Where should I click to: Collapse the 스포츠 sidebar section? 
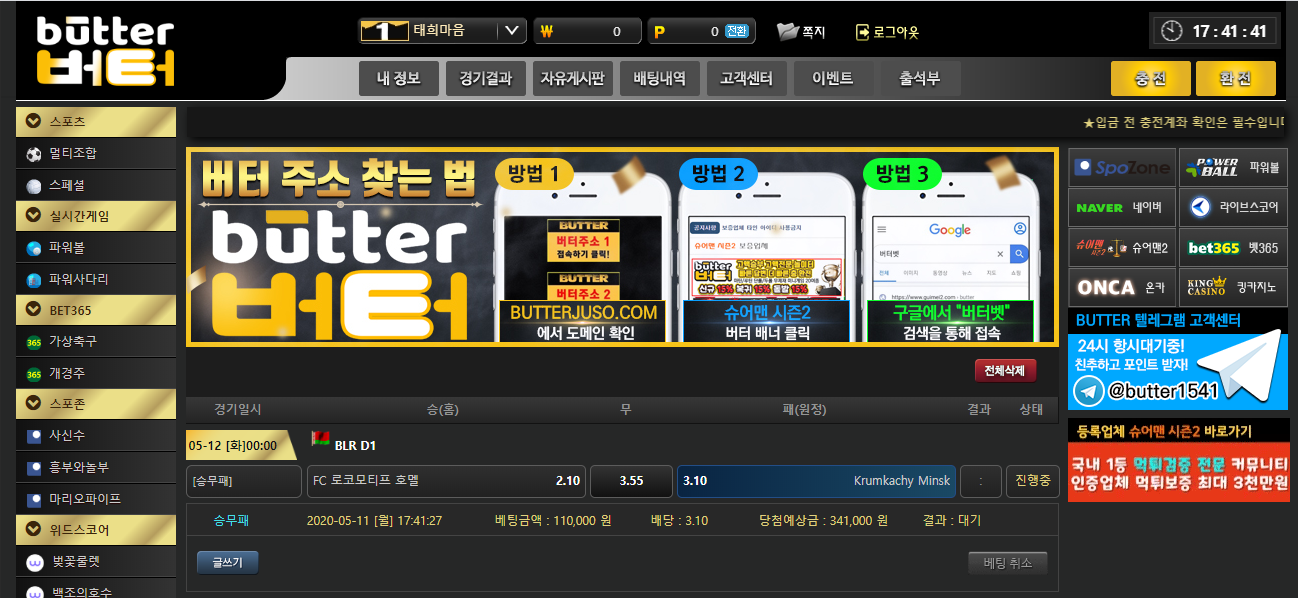pyautogui.click(x=34, y=121)
